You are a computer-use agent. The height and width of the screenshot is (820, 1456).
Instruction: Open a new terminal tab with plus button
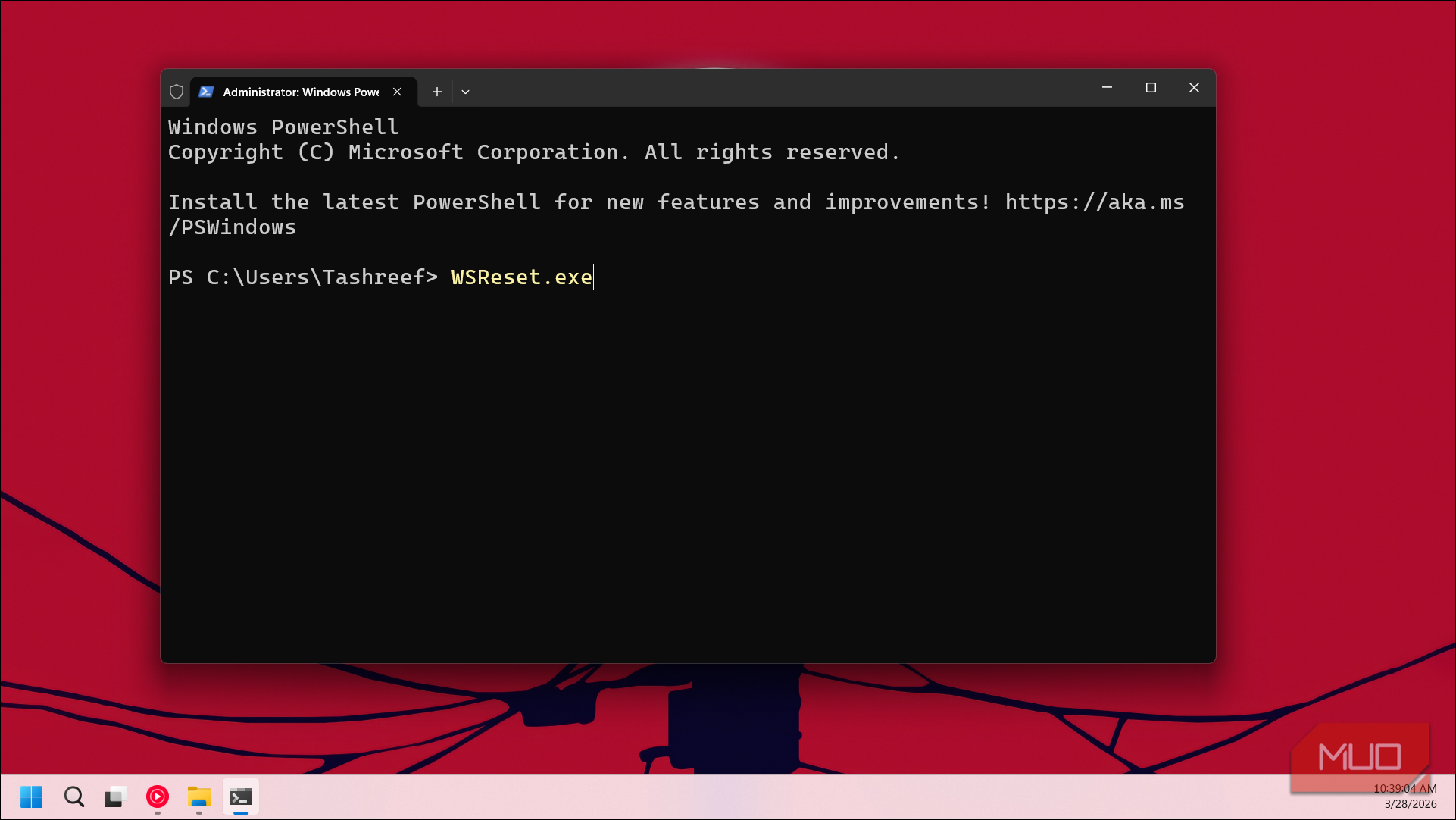point(437,92)
